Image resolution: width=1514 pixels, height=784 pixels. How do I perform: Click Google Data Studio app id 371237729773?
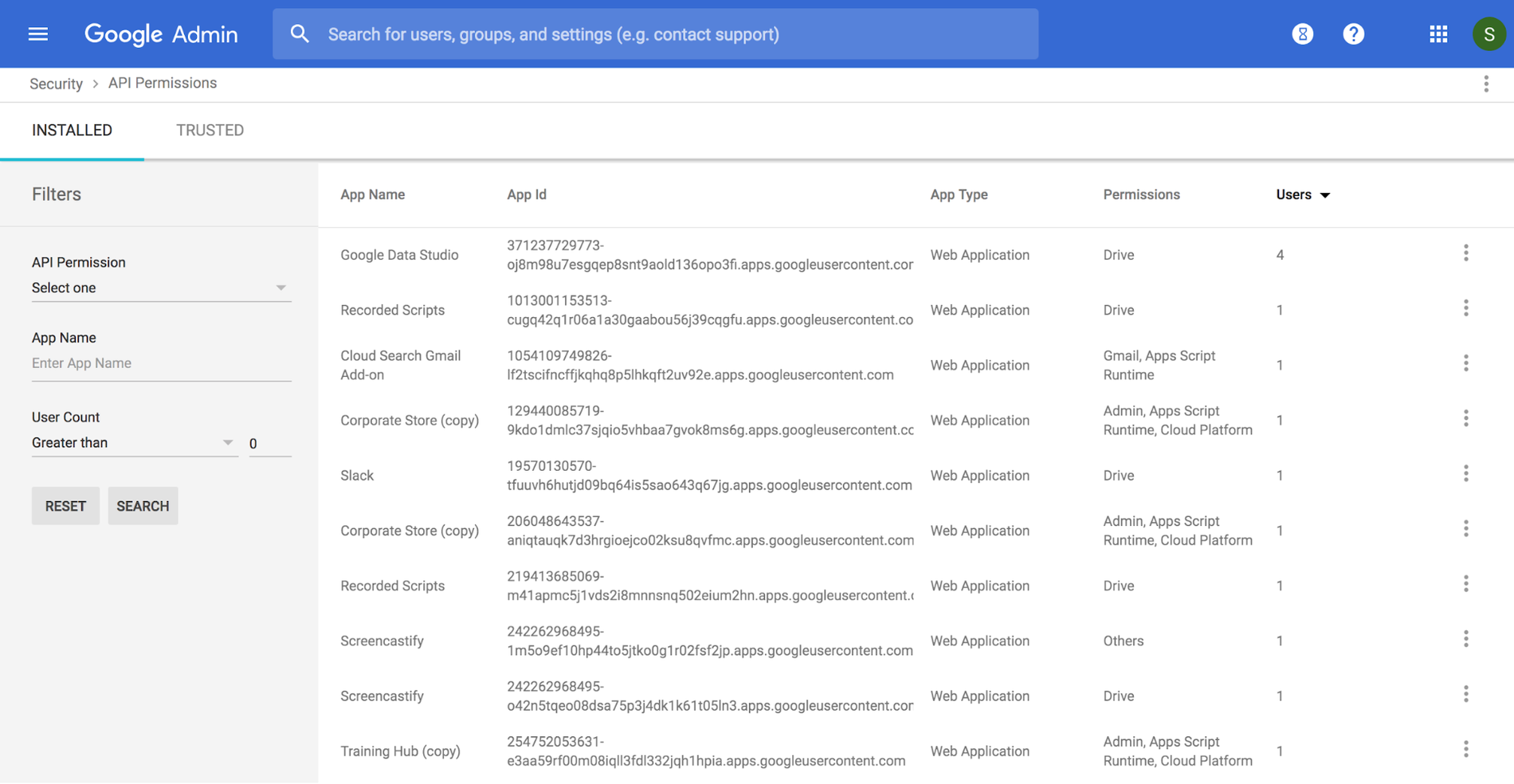coord(710,255)
